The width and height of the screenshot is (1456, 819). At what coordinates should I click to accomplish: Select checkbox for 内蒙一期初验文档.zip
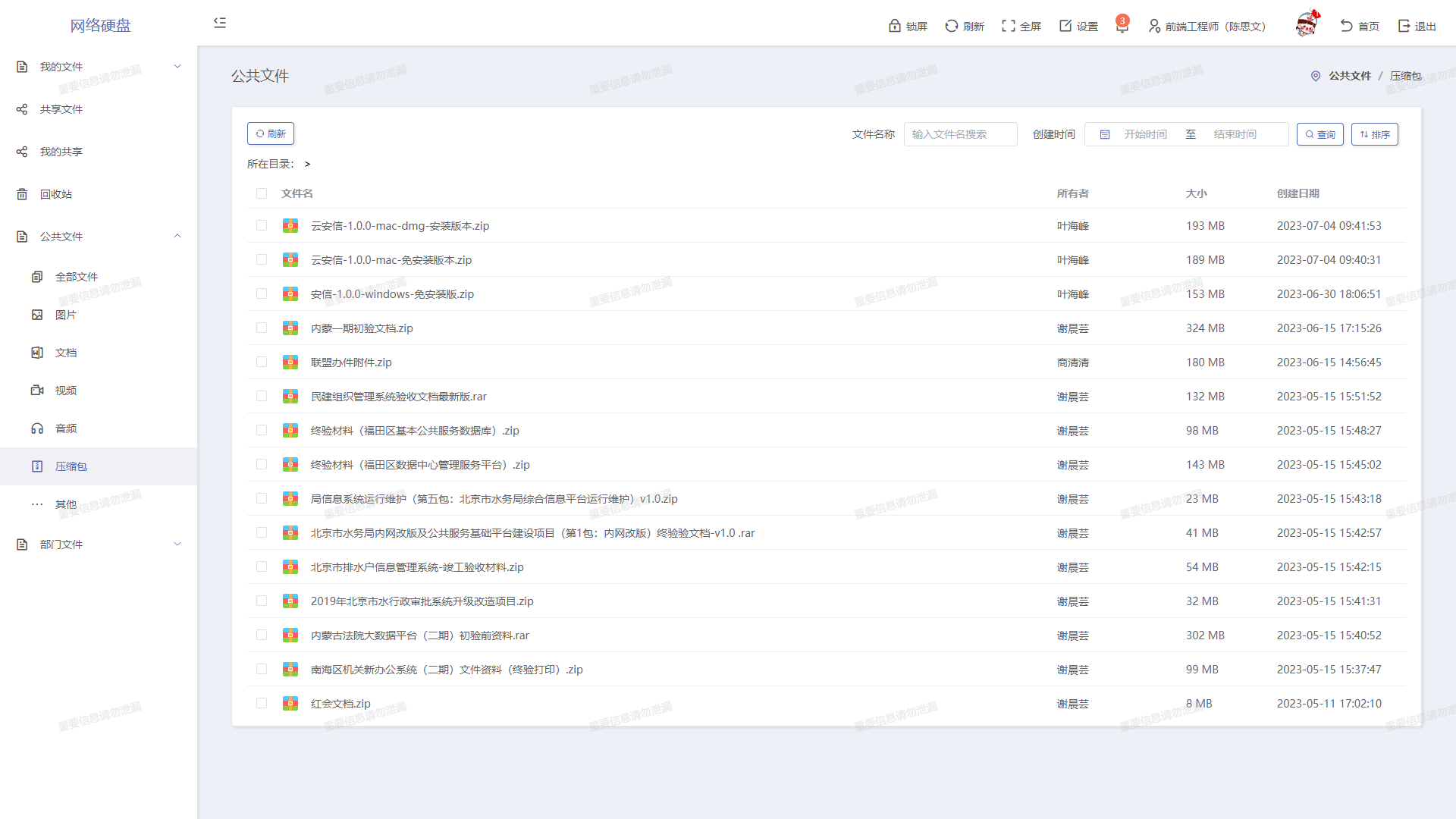click(x=262, y=328)
